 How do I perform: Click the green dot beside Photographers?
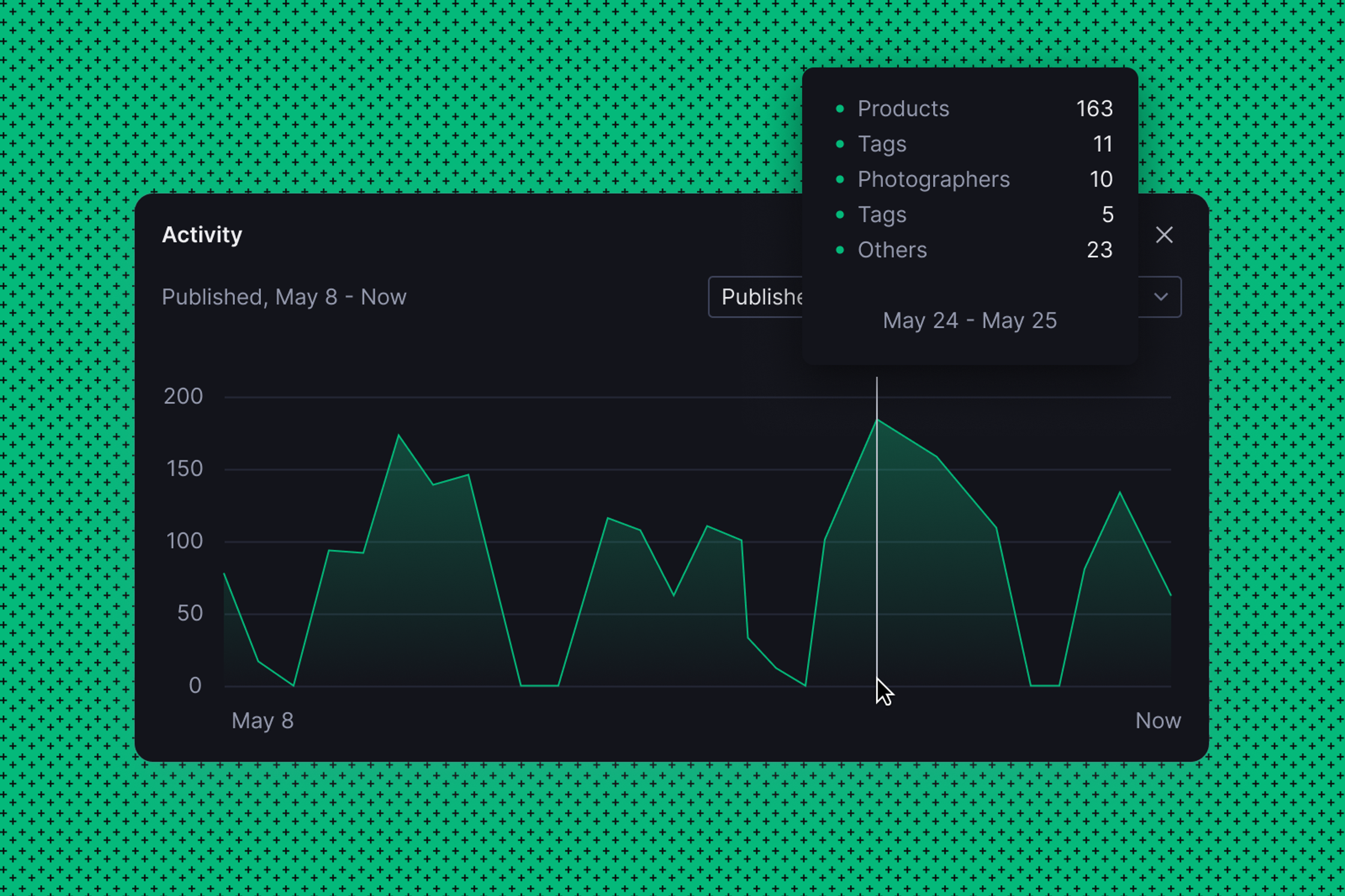[840, 179]
